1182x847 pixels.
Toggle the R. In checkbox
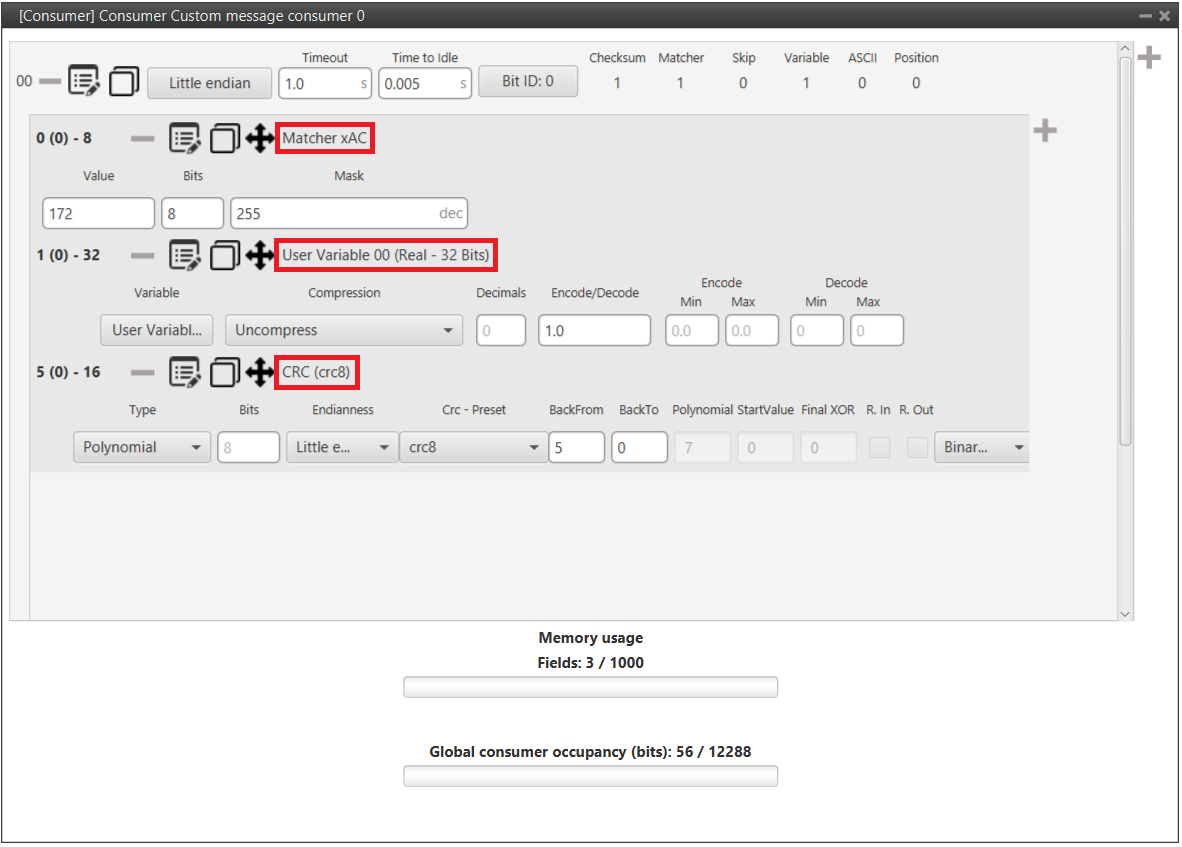point(879,448)
